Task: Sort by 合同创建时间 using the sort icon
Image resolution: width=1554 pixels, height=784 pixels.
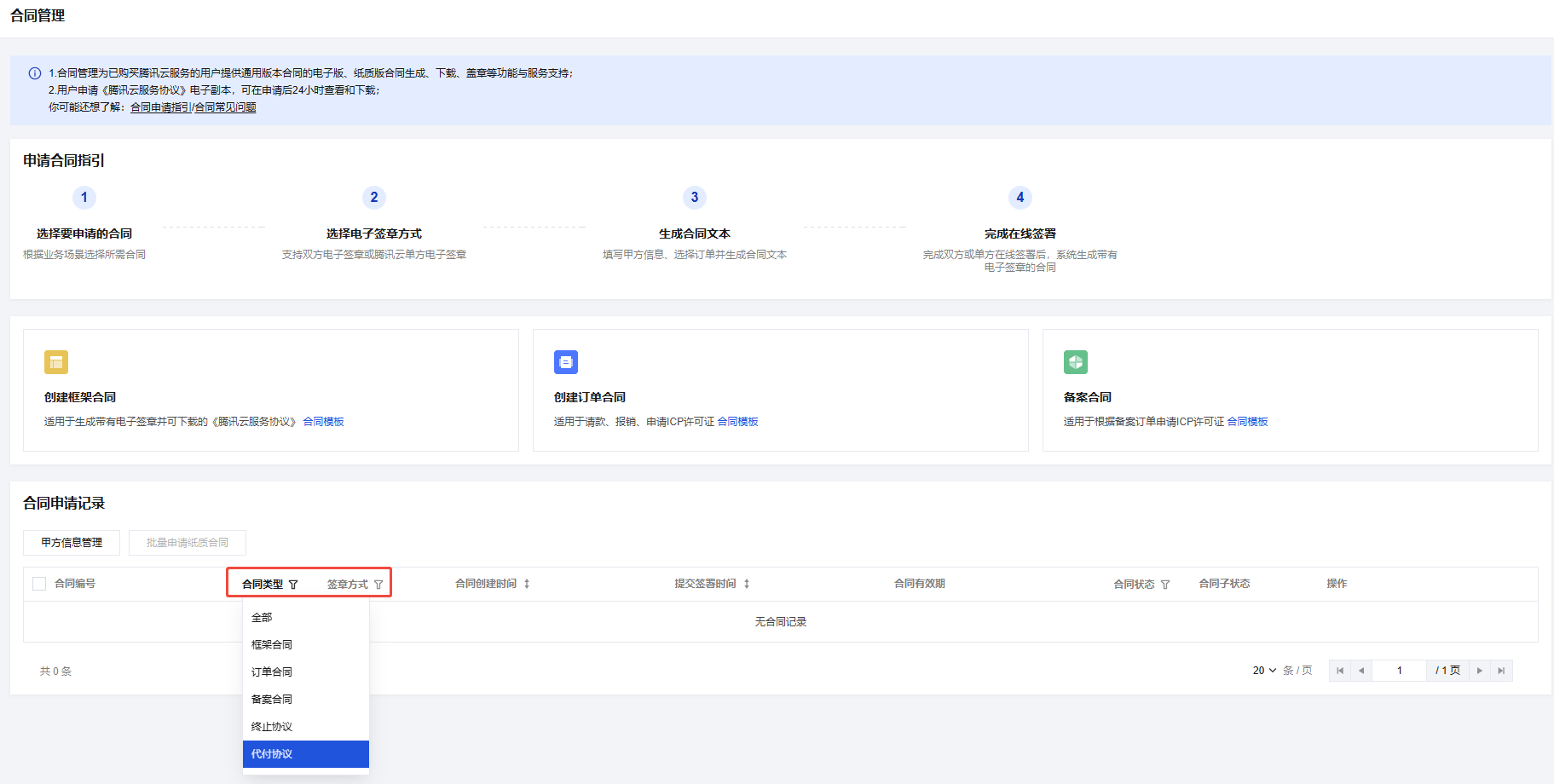Action: (527, 584)
